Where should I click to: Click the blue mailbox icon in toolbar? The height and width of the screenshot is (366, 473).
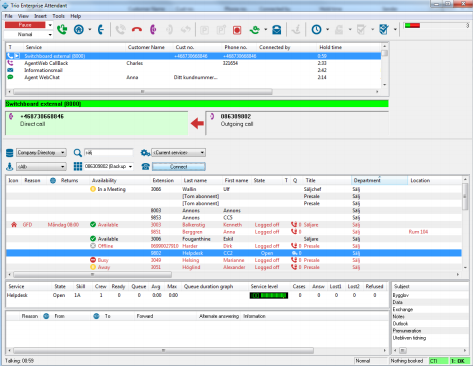(276, 30)
